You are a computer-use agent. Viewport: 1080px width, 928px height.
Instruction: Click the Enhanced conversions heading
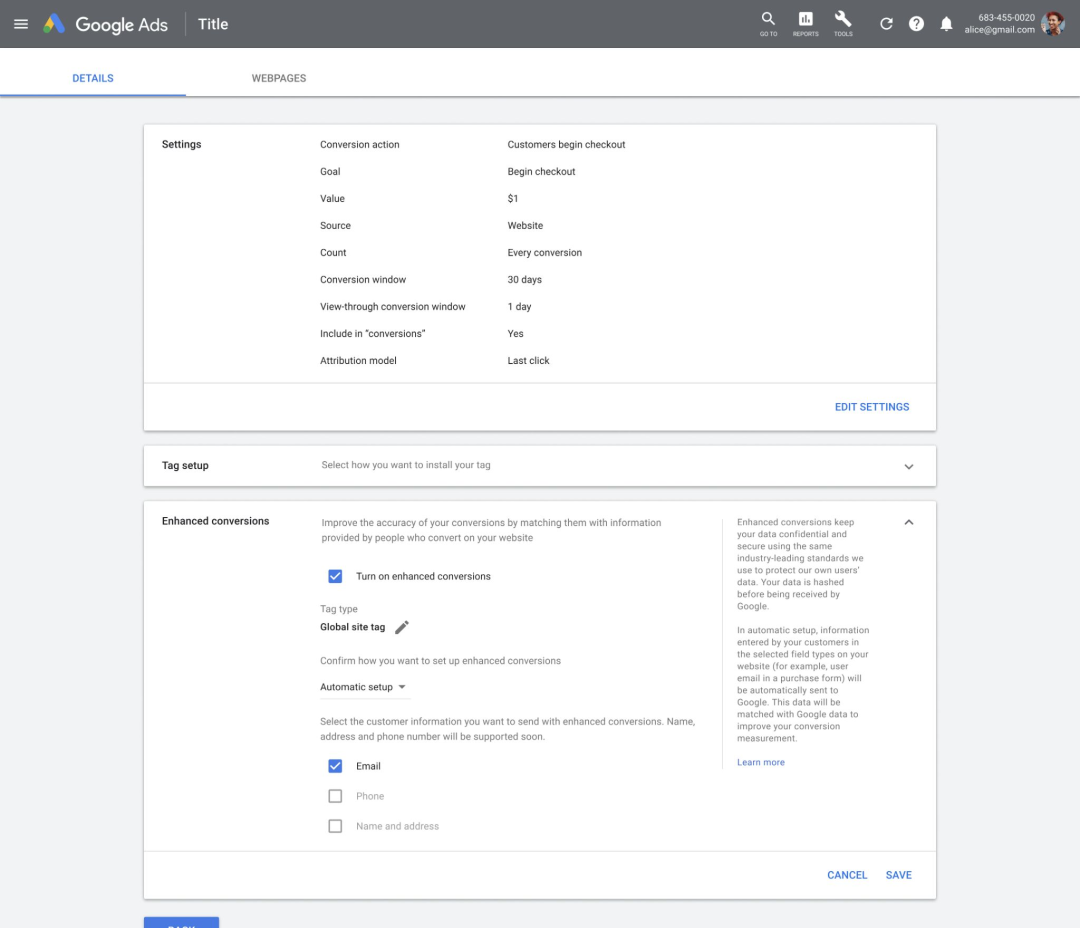click(x=216, y=521)
